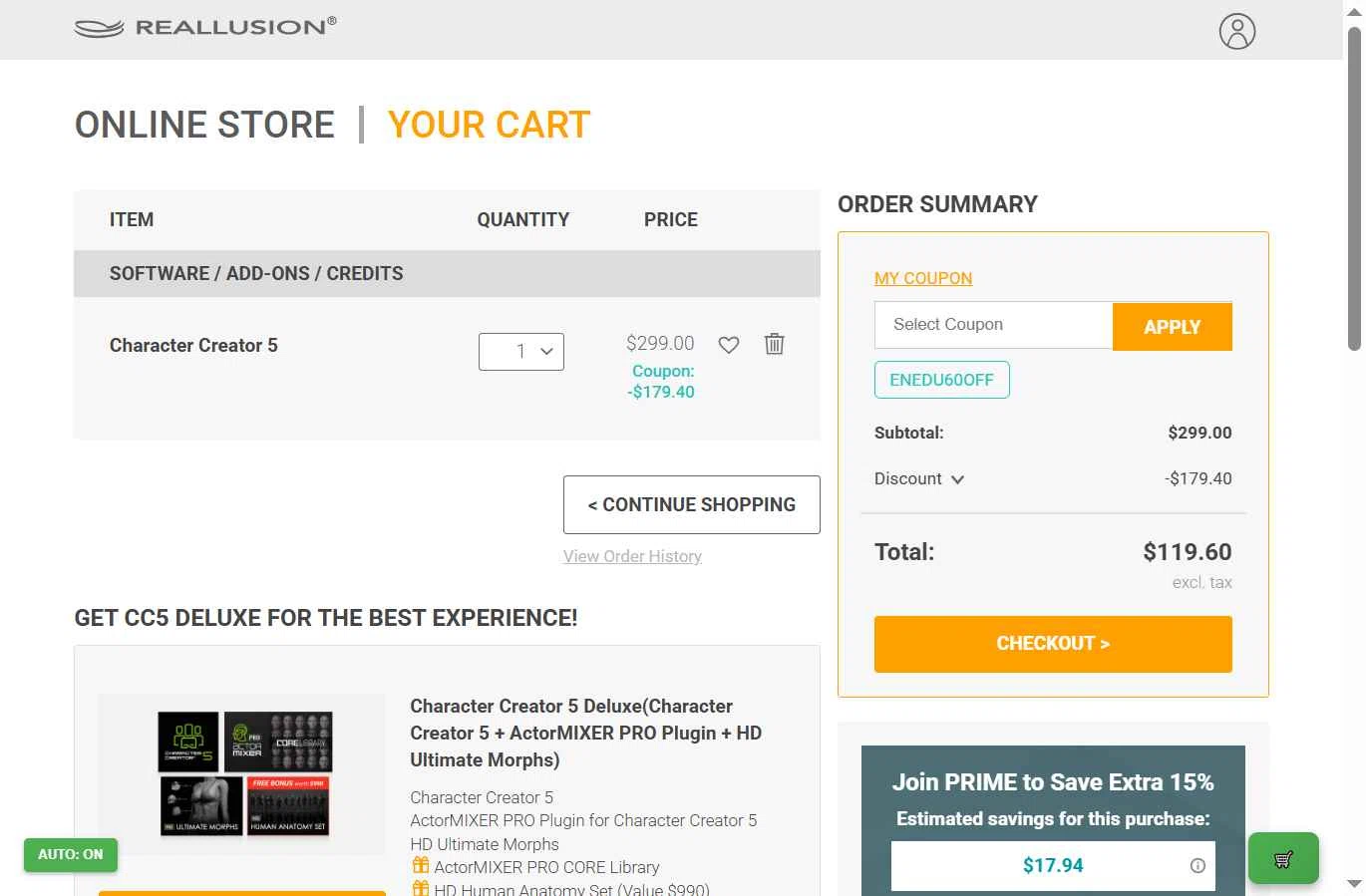Open quantity dropdown for Character Creator 5
This screenshot has width=1366, height=896.
tap(521, 351)
